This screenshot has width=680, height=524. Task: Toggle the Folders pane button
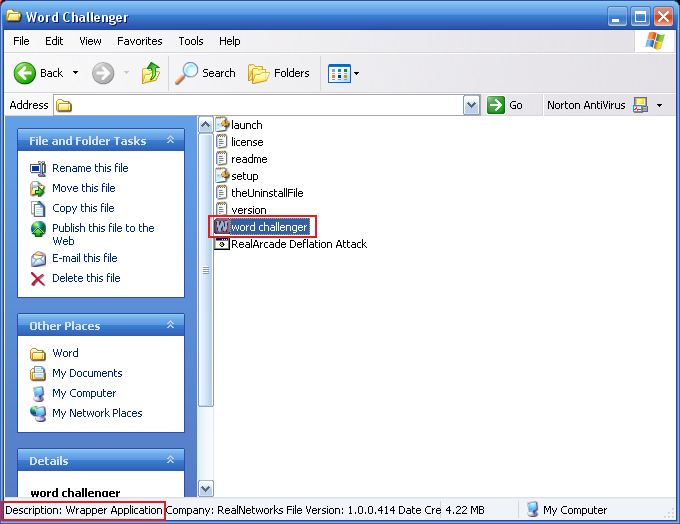coord(278,73)
